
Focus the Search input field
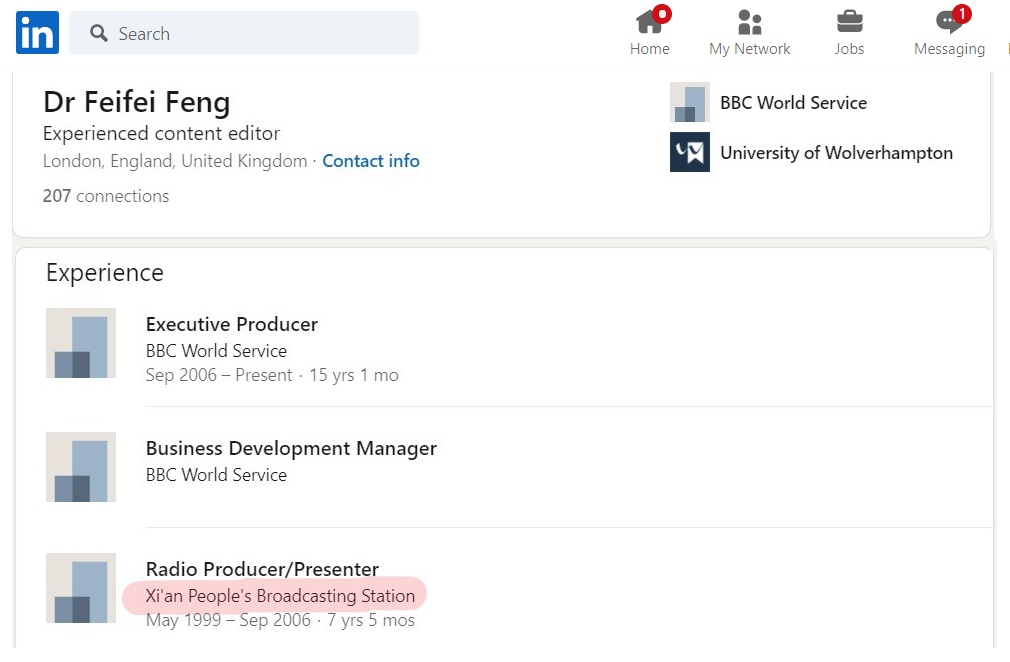tap(243, 32)
